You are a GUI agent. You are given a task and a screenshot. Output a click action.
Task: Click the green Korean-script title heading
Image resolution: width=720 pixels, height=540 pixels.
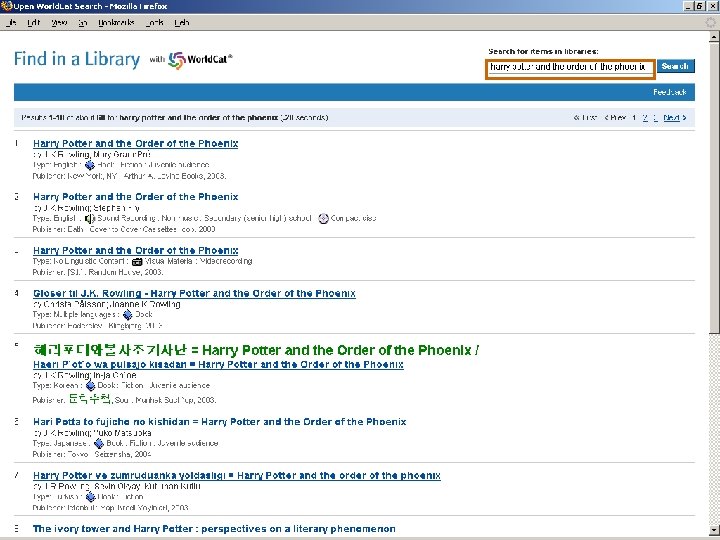[256, 350]
